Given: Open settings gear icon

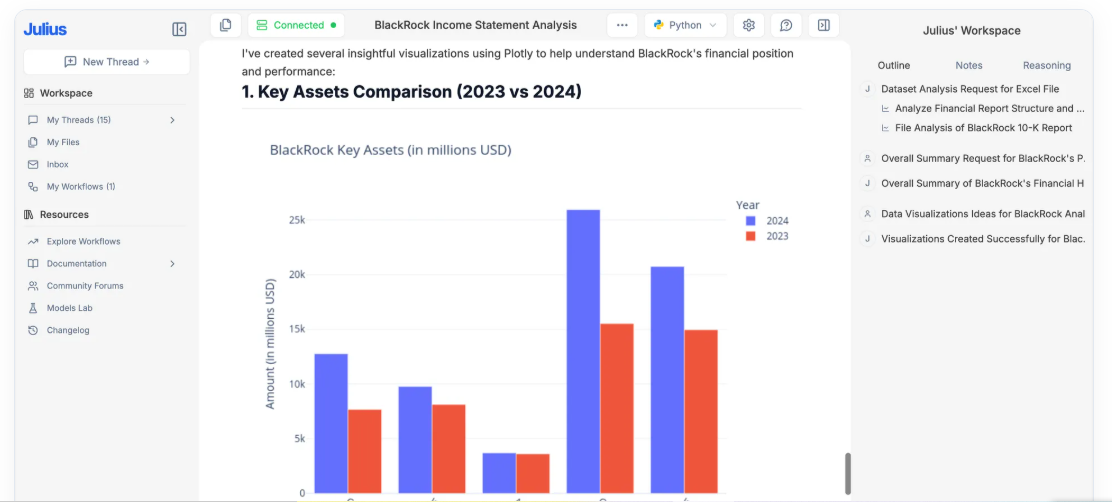Looking at the screenshot, I should (x=749, y=25).
